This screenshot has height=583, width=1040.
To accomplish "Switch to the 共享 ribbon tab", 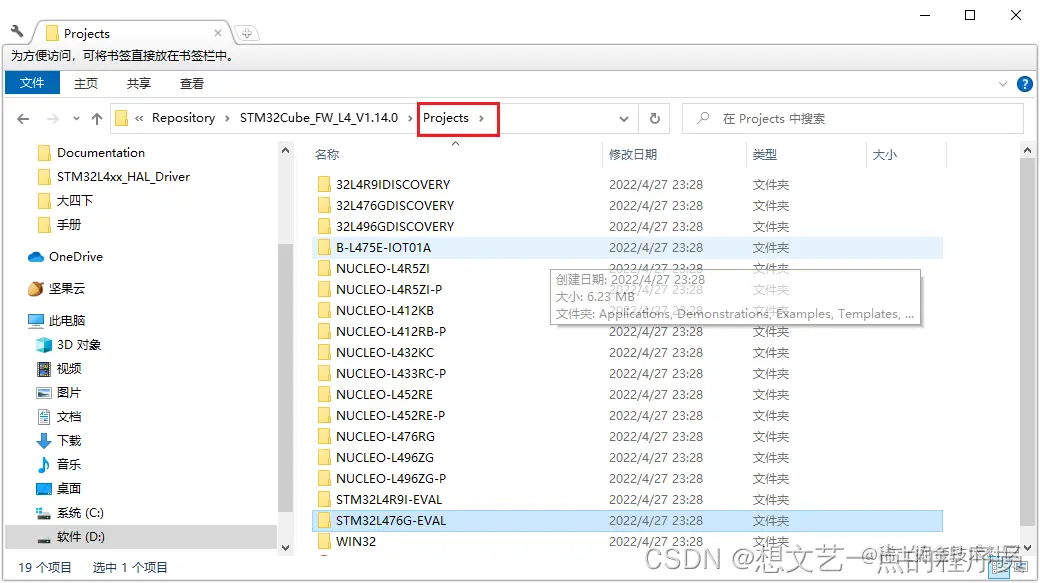I will tap(139, 84).
